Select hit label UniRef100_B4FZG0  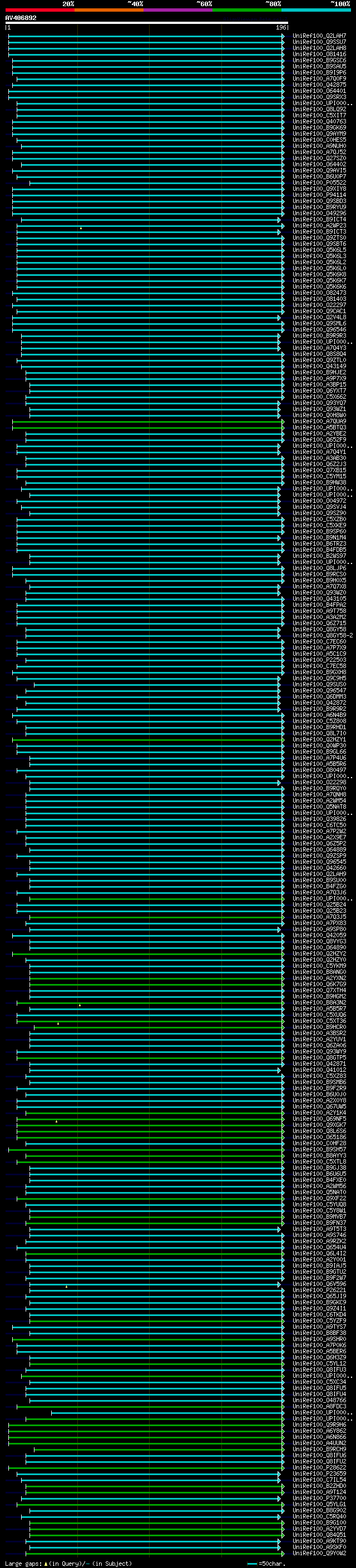[x=319, y=887]
